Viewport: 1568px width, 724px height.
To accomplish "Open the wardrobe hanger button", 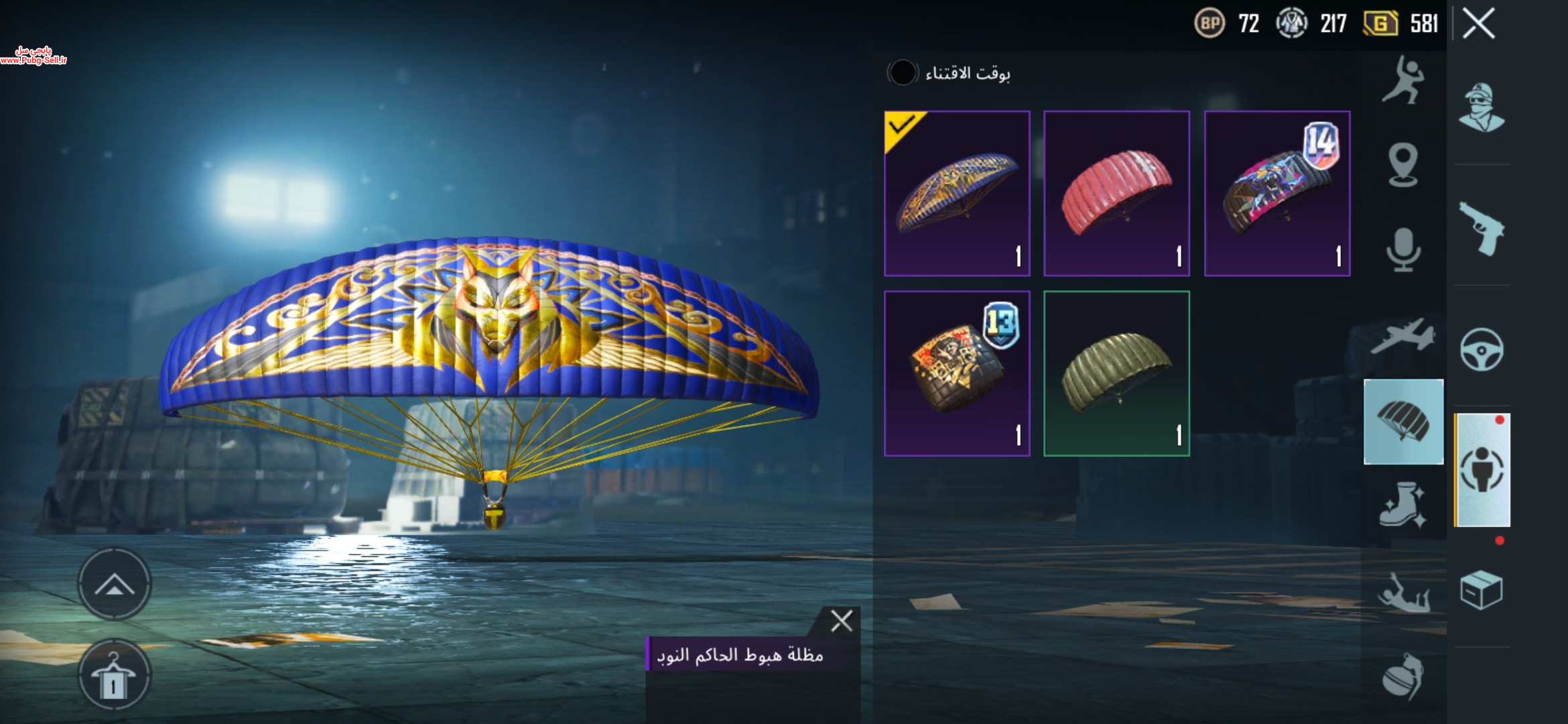I will (115, 674).
